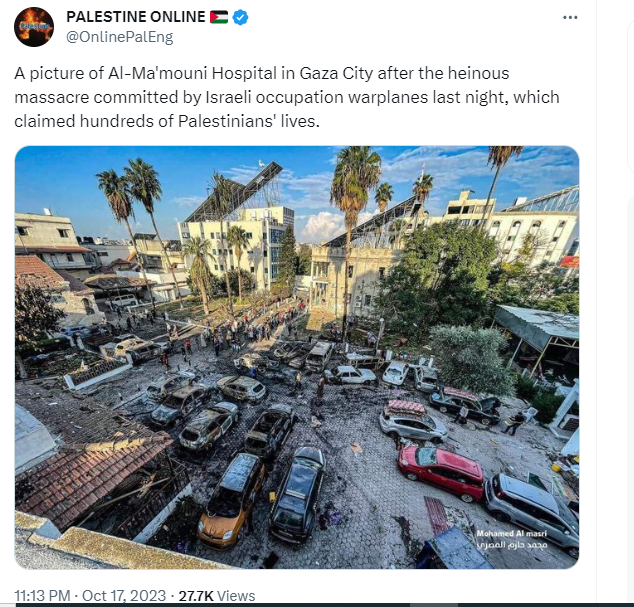Image resolution: width=634 pixels, height=607 pixels.
Task: Open the attached hospital courtyard photo
Action: tap(297, 357)
